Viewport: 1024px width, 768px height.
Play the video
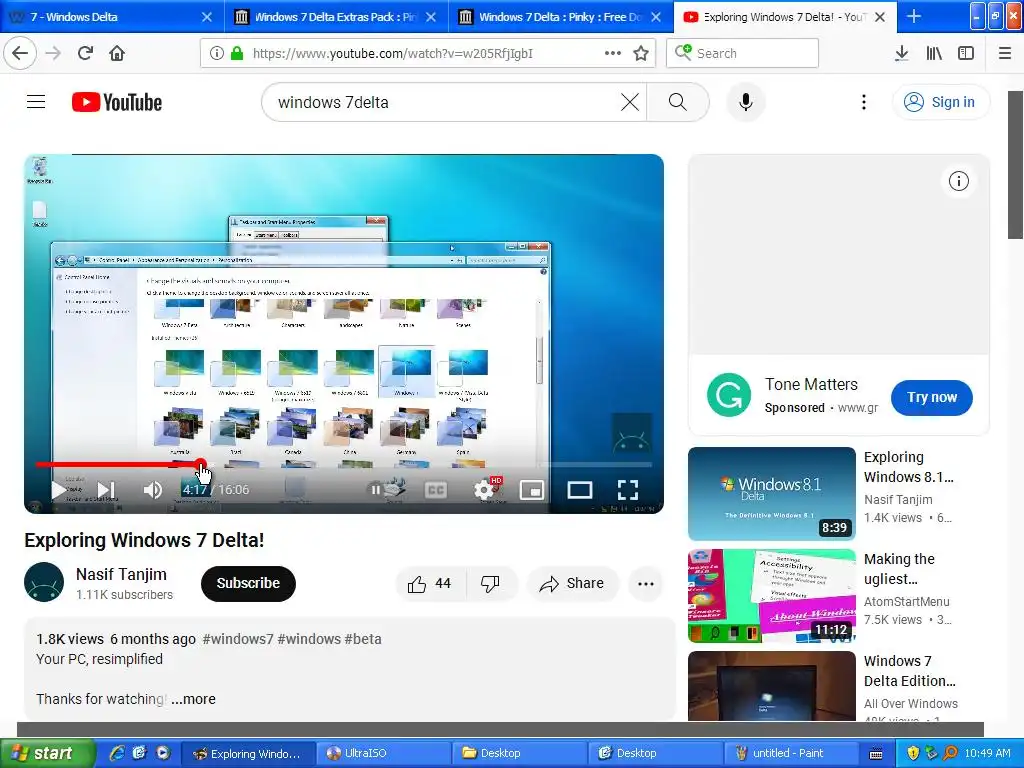[x=59, y=490]
